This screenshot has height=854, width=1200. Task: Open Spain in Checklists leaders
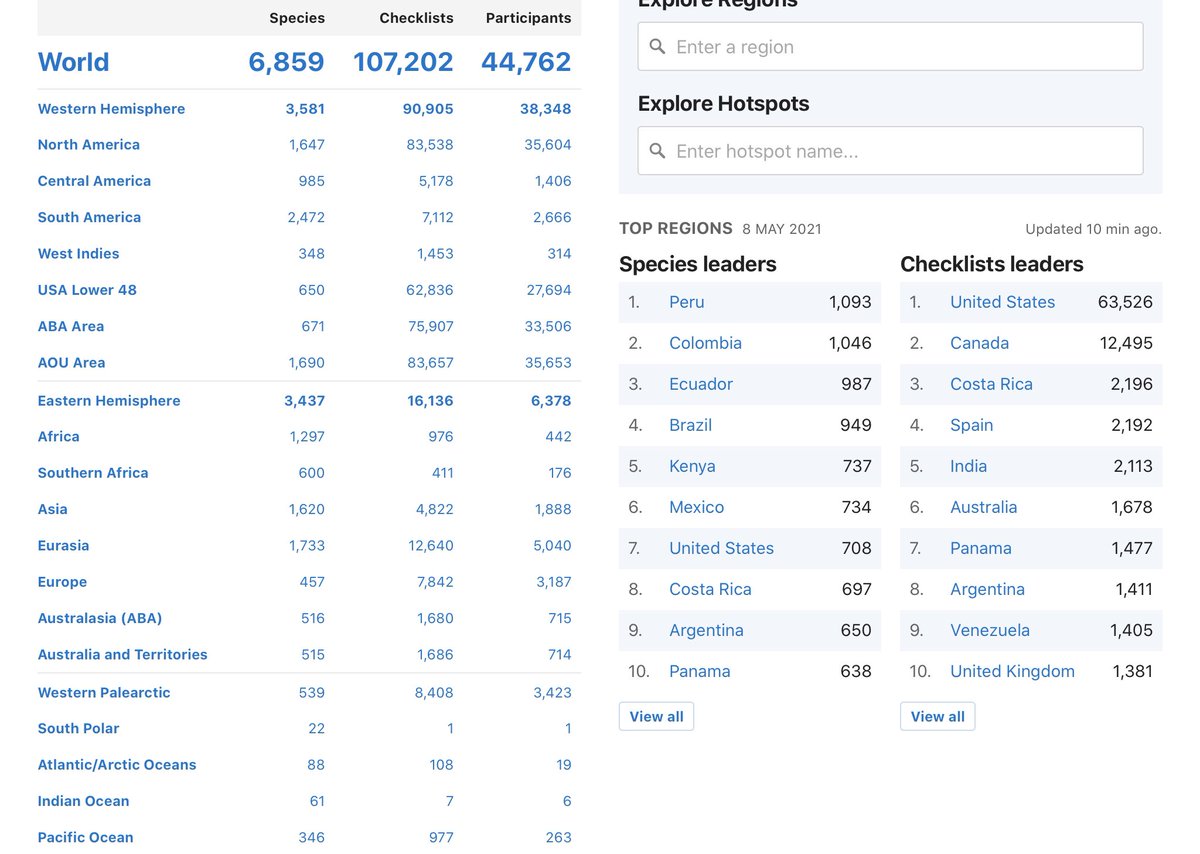tap(971, 425)
